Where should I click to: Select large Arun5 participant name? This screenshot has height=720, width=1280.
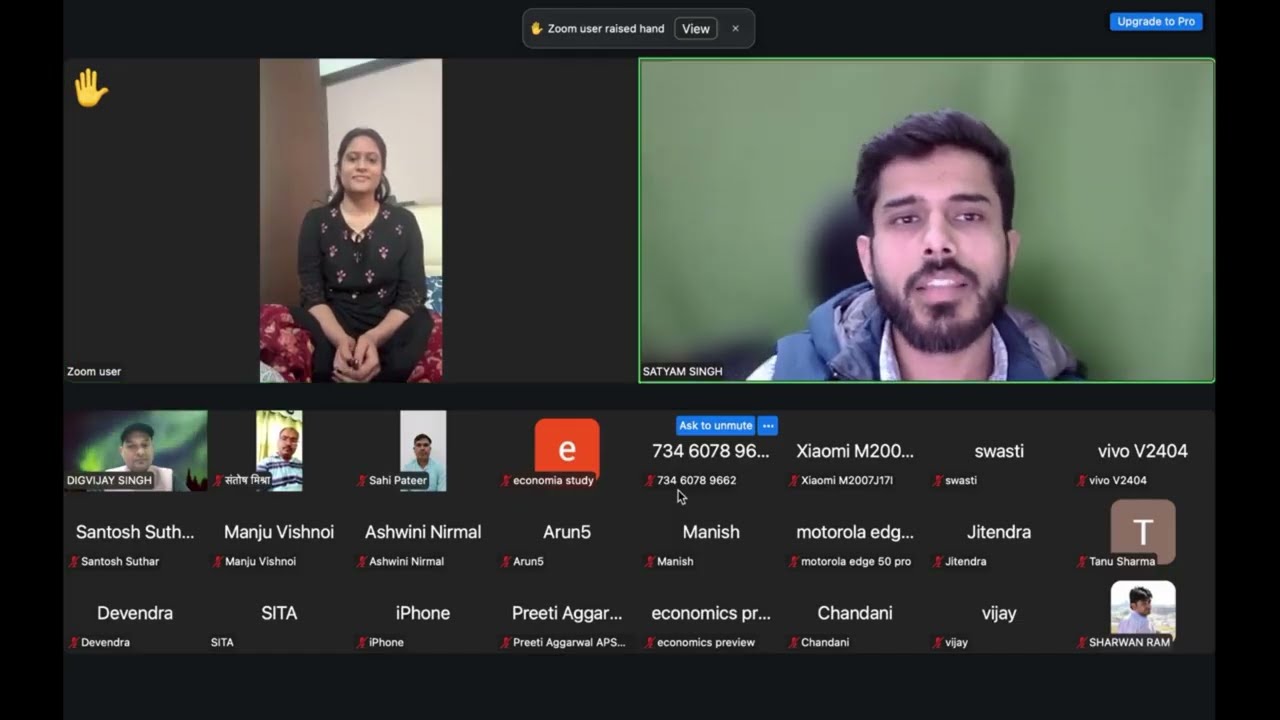[x=567, y=532]
